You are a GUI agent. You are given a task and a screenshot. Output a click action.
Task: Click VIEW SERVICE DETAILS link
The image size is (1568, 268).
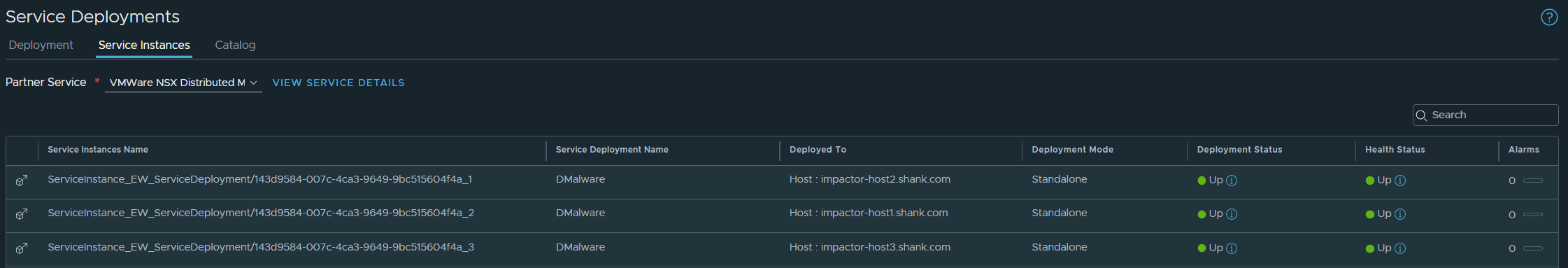[338, 83]
